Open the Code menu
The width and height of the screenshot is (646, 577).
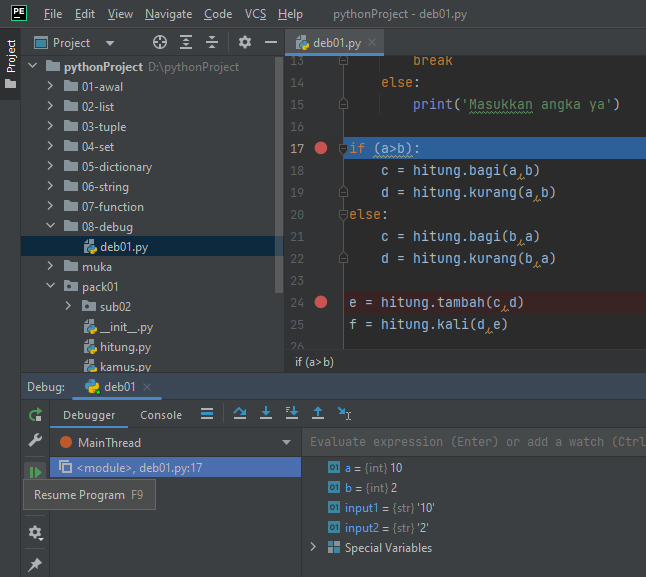tap(218, 14)
